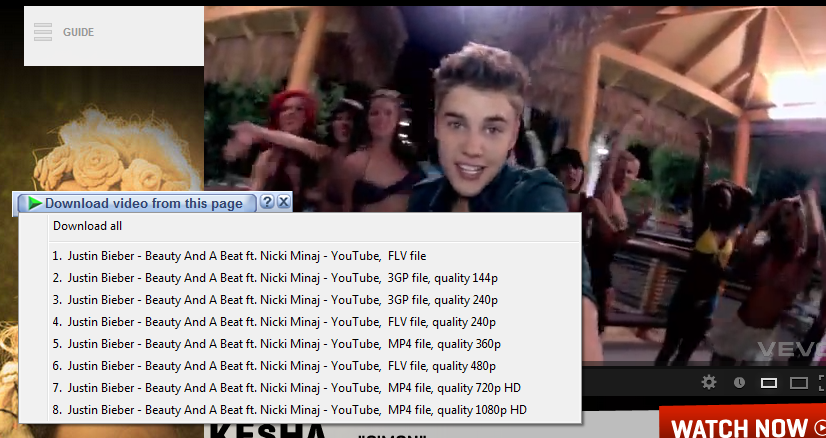This screenshot has width=826, height=438.
Task: Select item 1 FLV file download
Action: (300, 256)
